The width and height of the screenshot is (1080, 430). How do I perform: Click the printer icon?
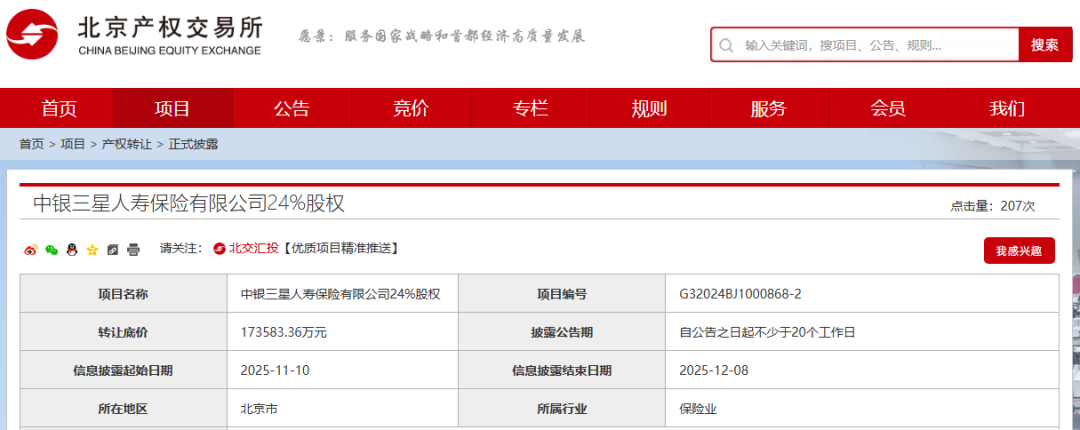click(x=134, y=249)
